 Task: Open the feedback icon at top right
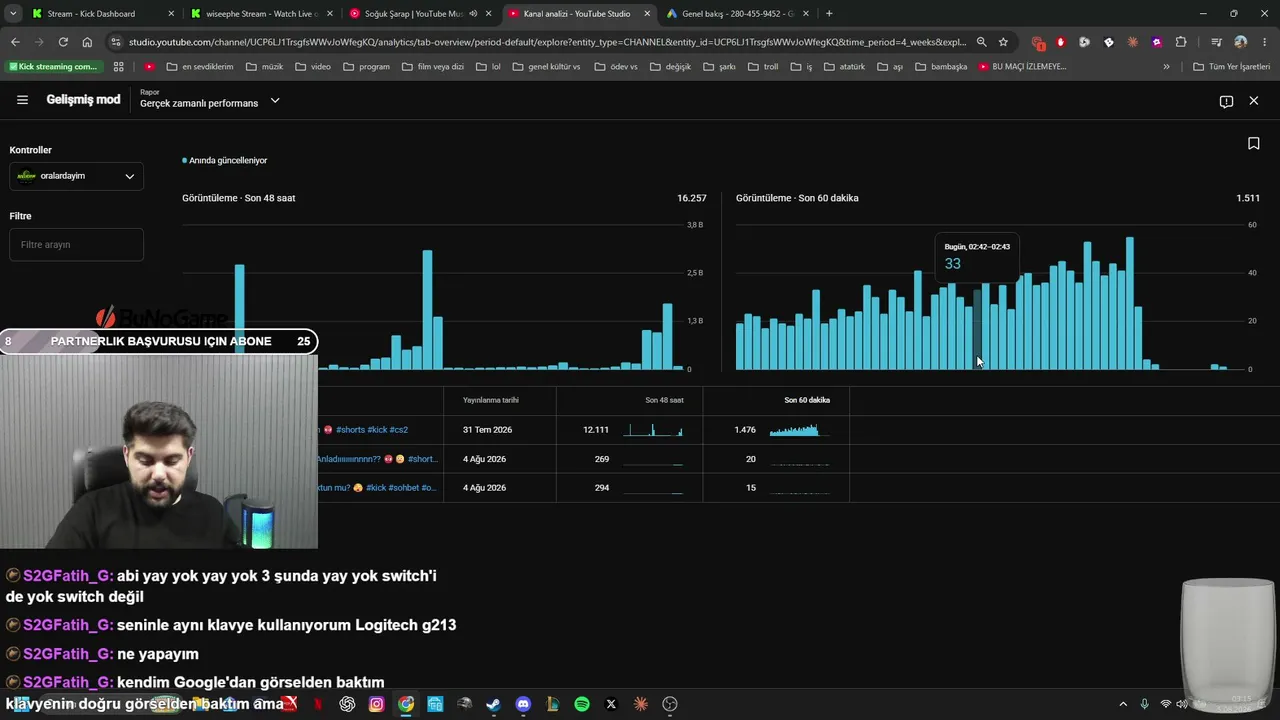coord(1226,101)
